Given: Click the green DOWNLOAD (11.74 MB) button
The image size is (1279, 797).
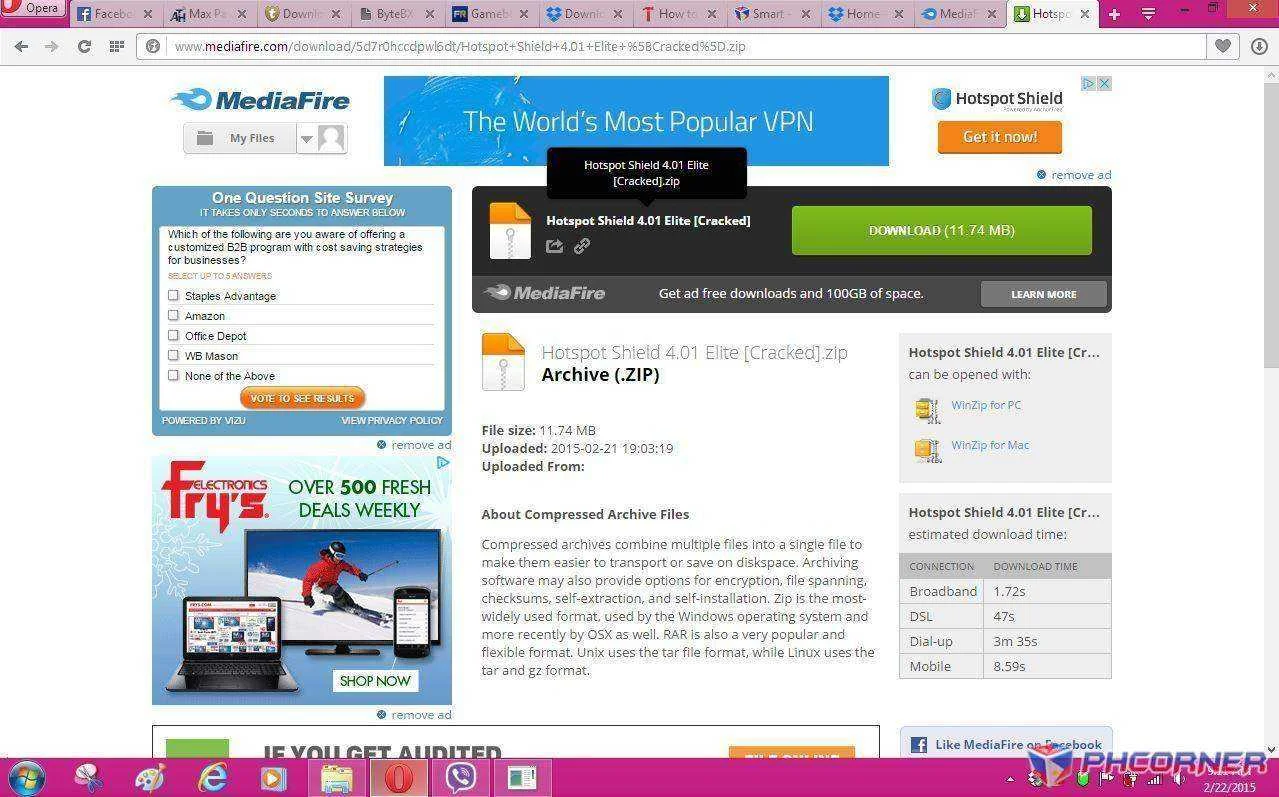Looking at the screenshot, I should coord(941,230).
